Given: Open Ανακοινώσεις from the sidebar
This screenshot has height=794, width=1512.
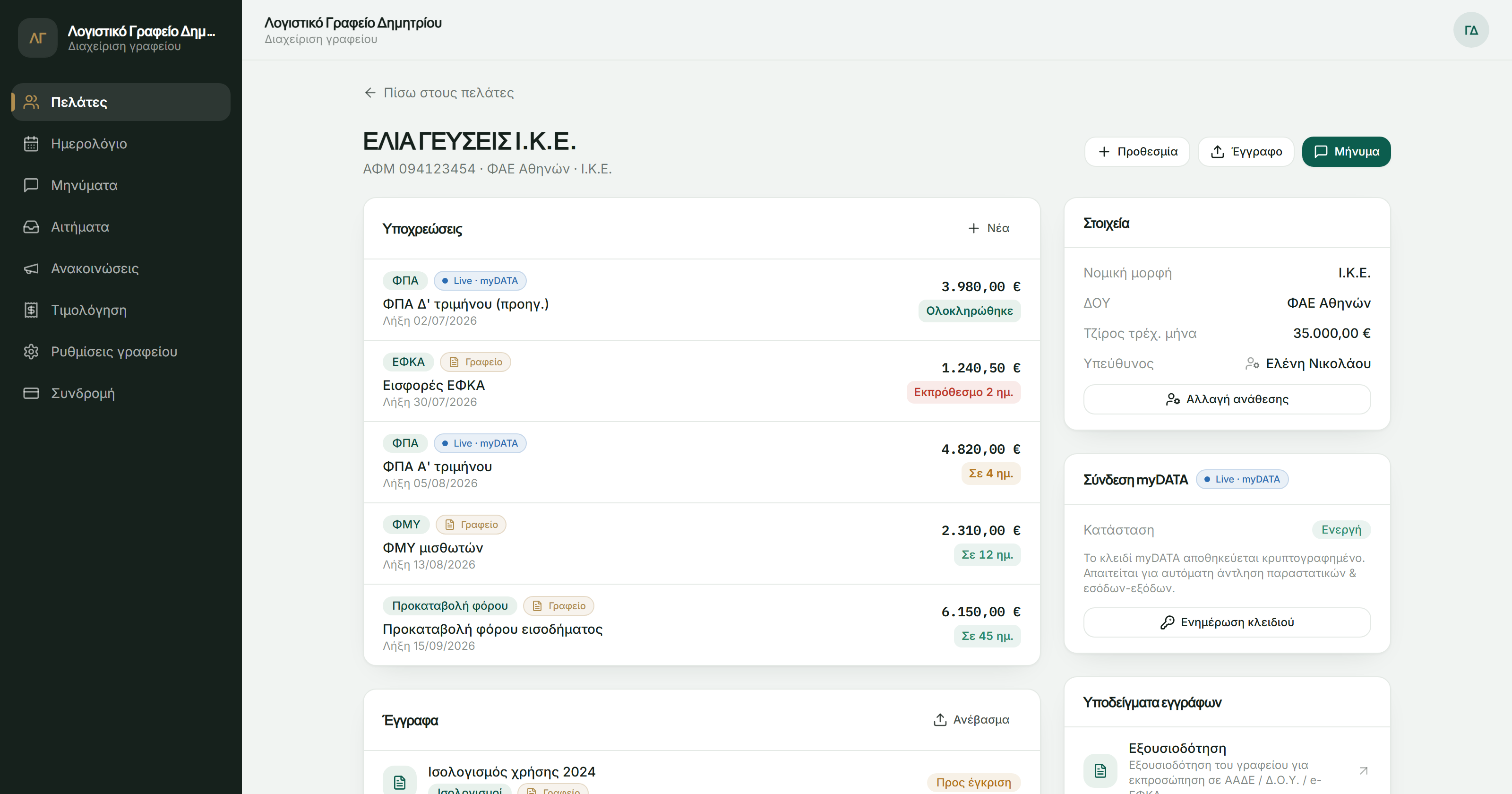Looking at the screenshot, I should click(121, 268).
